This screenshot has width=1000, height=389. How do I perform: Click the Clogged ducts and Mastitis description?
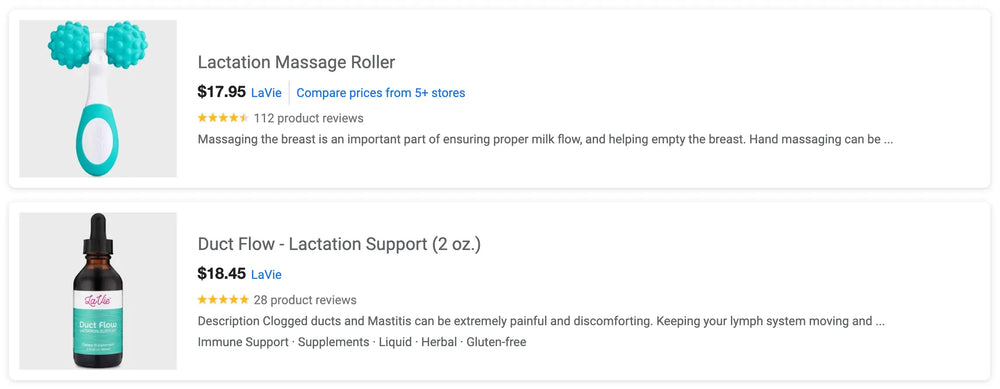541,321
